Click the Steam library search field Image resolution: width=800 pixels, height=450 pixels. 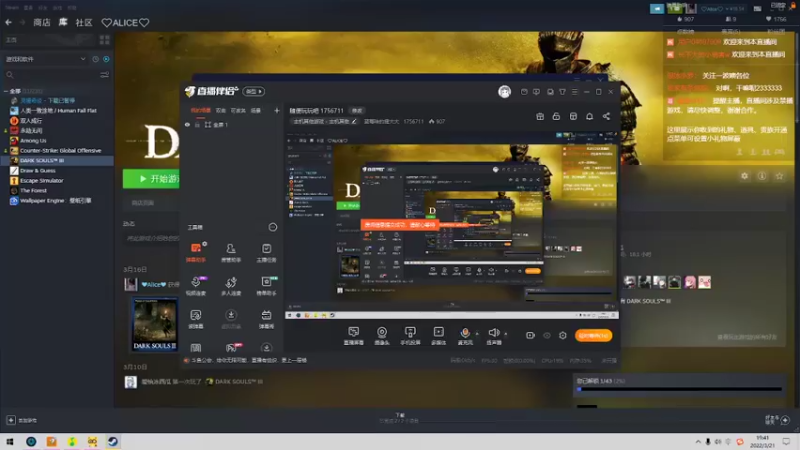tap(51, 75)
